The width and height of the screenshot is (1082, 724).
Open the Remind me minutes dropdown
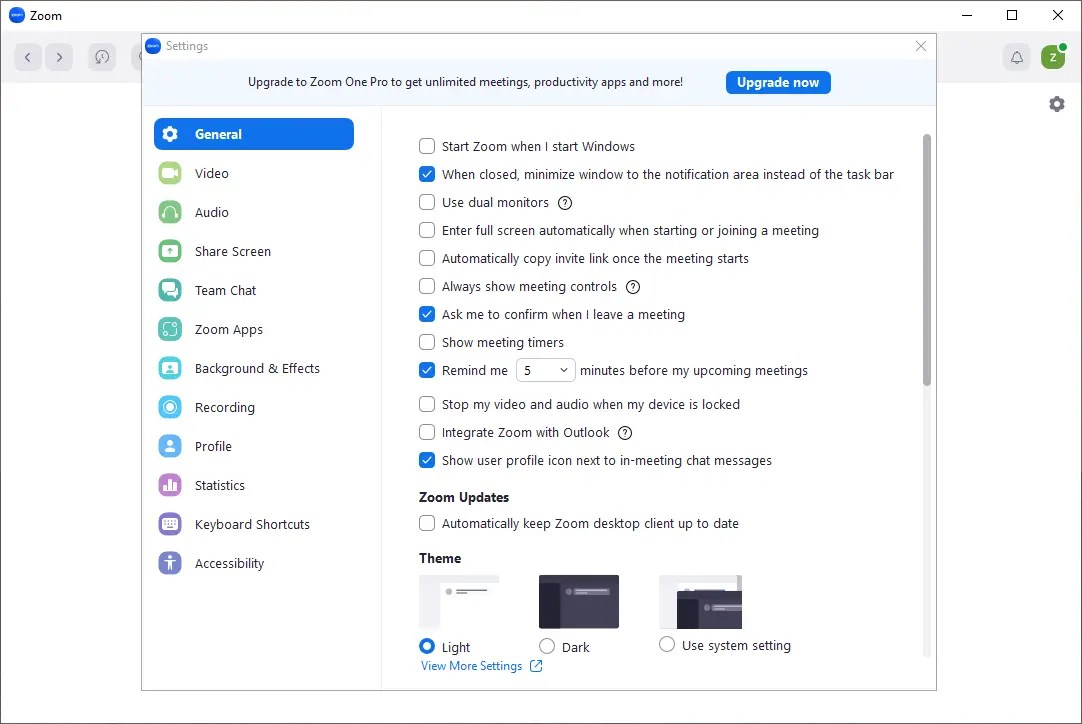point(545,370)
